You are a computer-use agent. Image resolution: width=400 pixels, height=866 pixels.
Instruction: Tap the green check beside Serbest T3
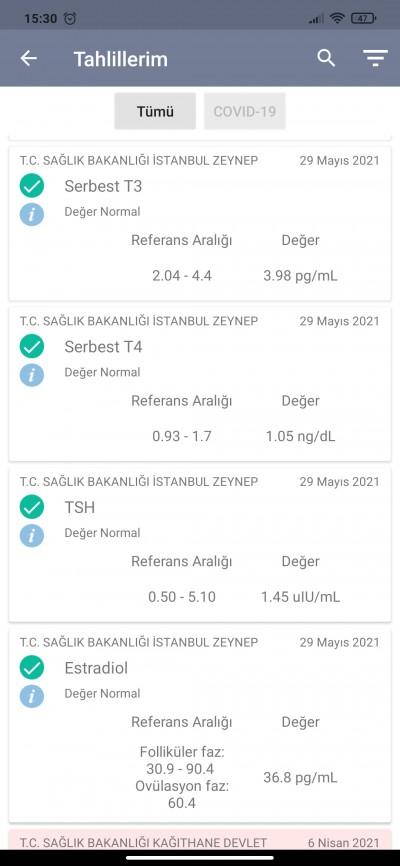click(x=32, y=186)
